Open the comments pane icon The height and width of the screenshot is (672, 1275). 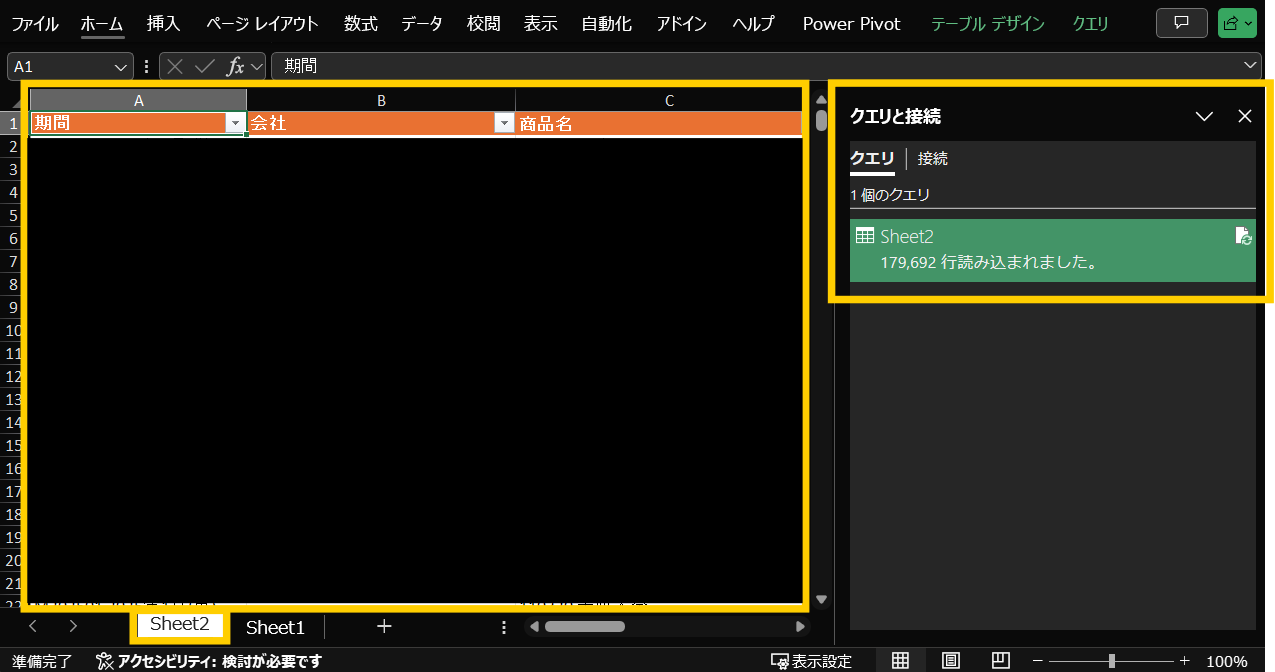[x=1181, y=23]
